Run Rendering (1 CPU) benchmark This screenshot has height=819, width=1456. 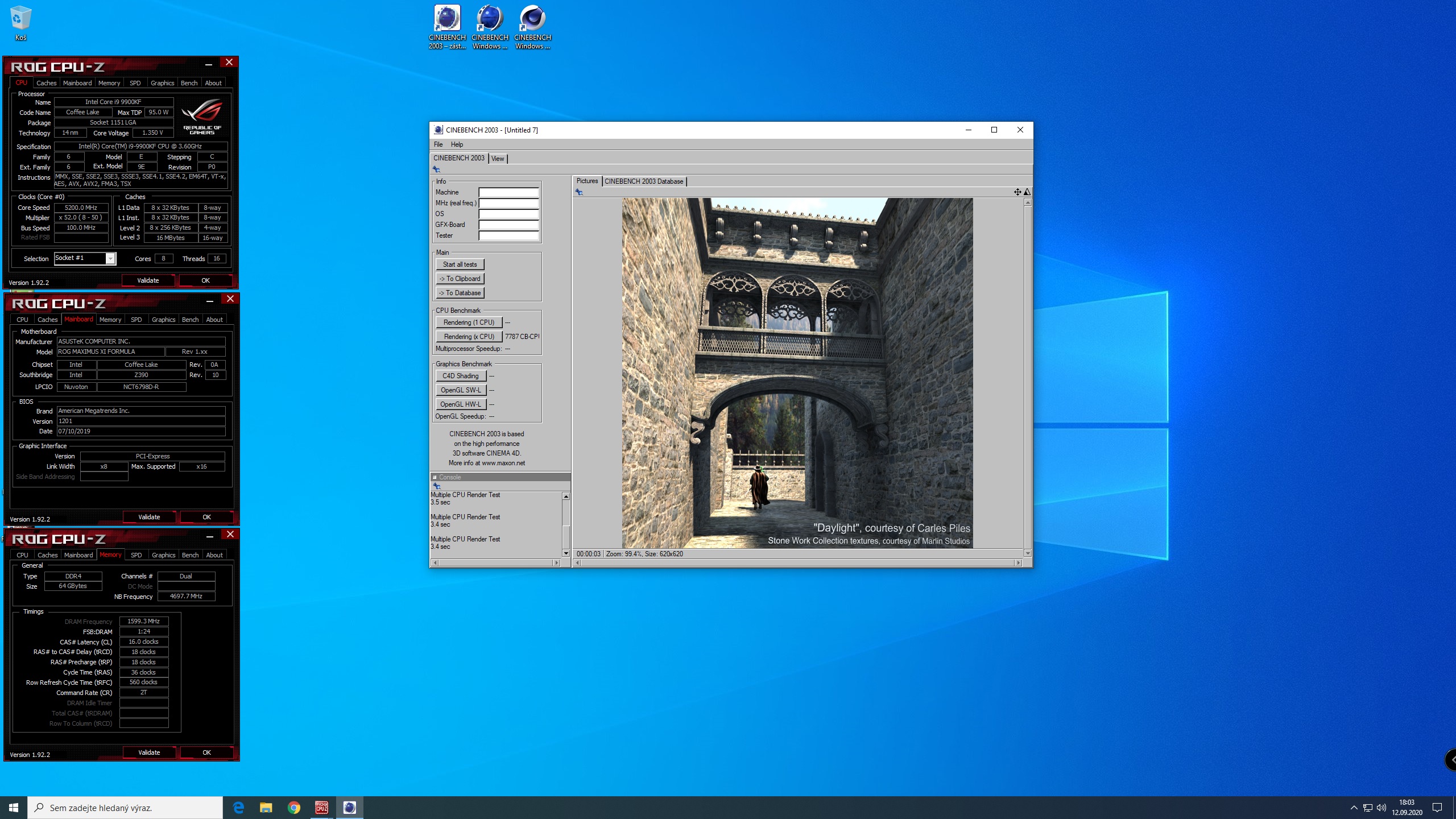pos(469,322)
